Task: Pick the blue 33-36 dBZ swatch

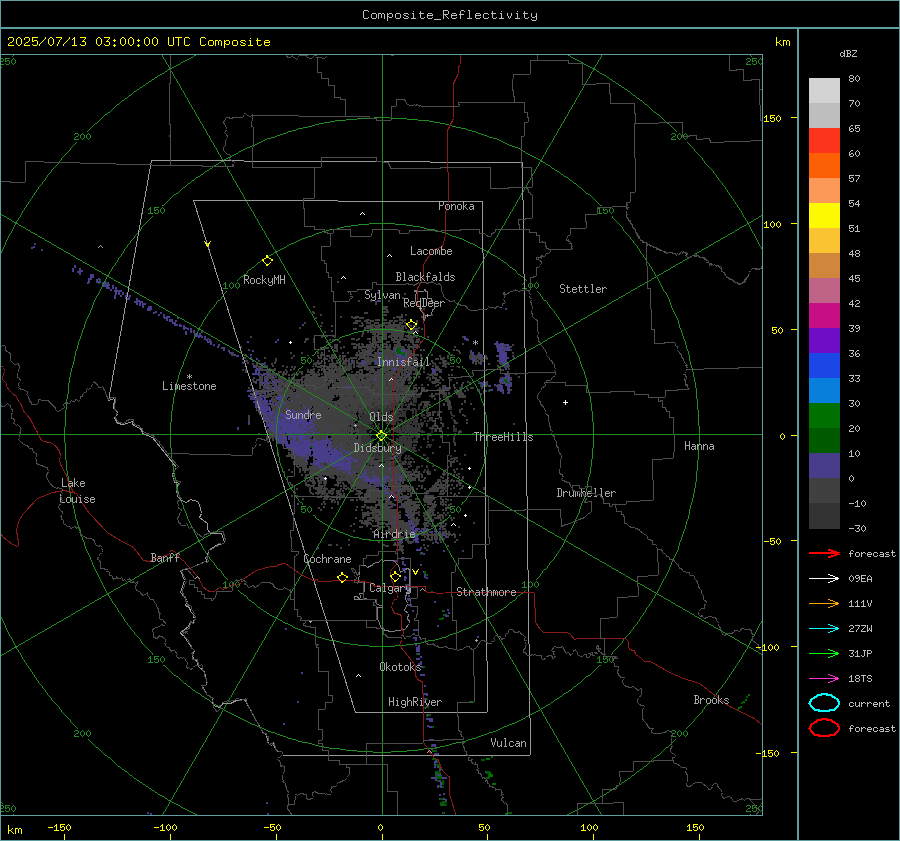Action: point(824,366)
